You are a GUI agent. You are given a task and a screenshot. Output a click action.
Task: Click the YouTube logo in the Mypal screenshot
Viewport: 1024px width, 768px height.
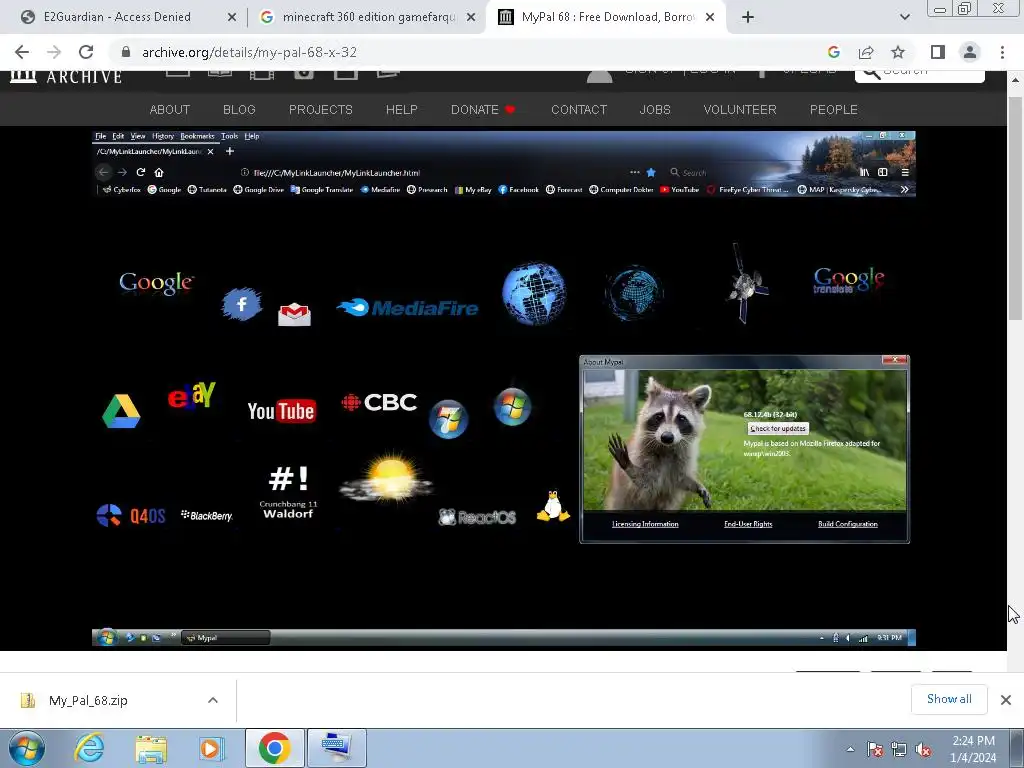click(281, 411)
